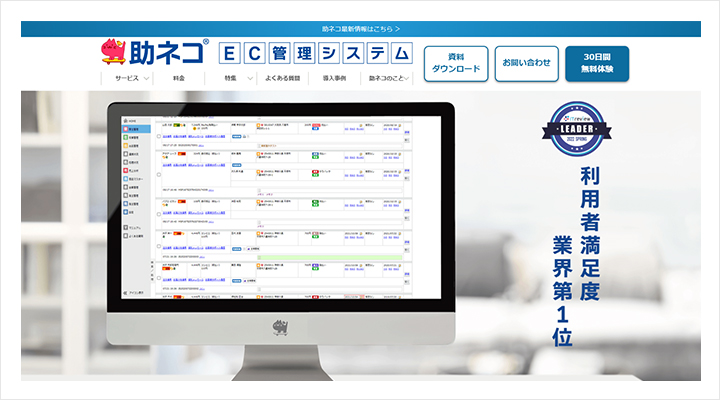Image resolution: width=720 pixels, height=400 pixels.
Task: Start the 30日間無料体験 trial button
Action: tap(596, 63)
